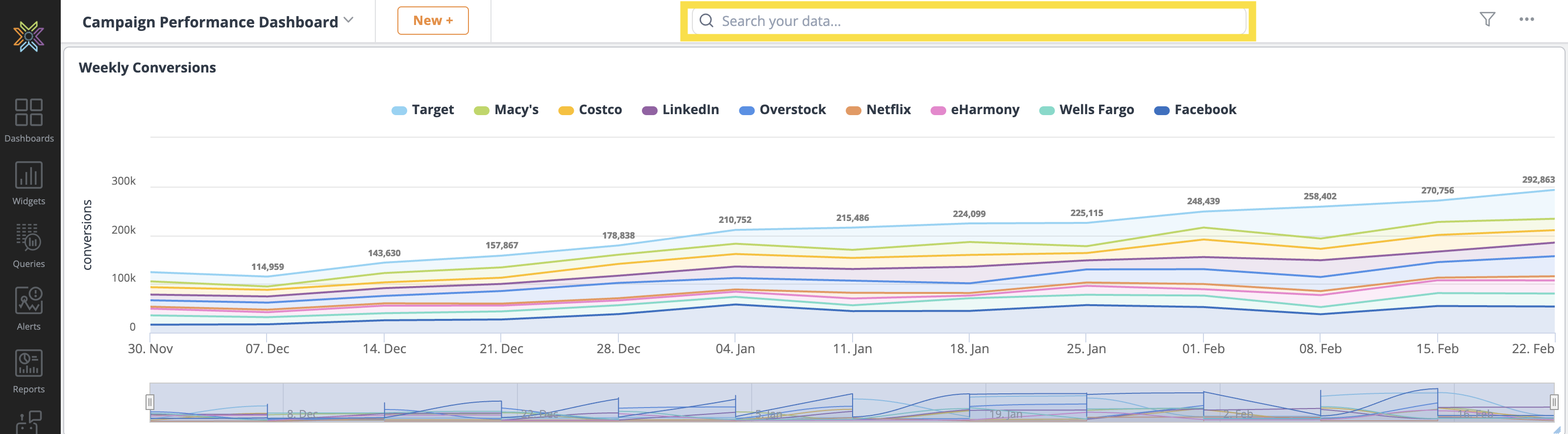1568x434 pixels.
Task: Click the partially visible icon below Reports
Action: (x=28, y=422)
